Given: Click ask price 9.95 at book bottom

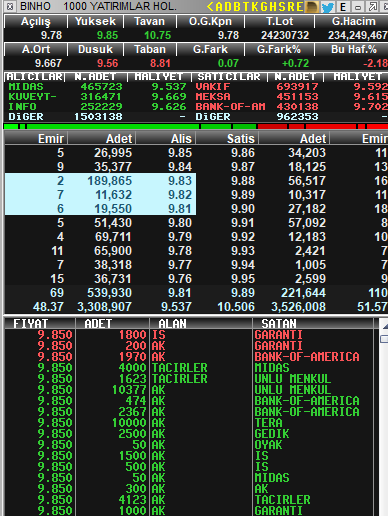Looking at the screenshot, I should coord(243,279).
